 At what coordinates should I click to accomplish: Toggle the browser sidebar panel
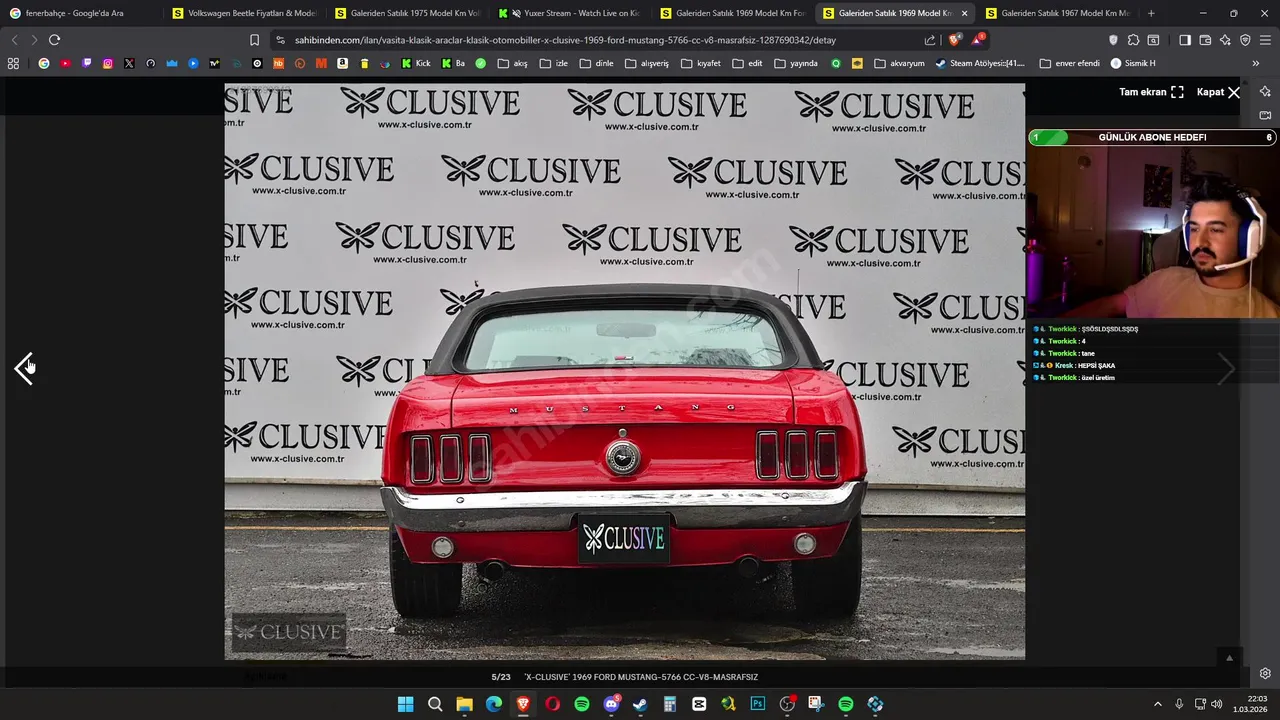pos(1185,40)
